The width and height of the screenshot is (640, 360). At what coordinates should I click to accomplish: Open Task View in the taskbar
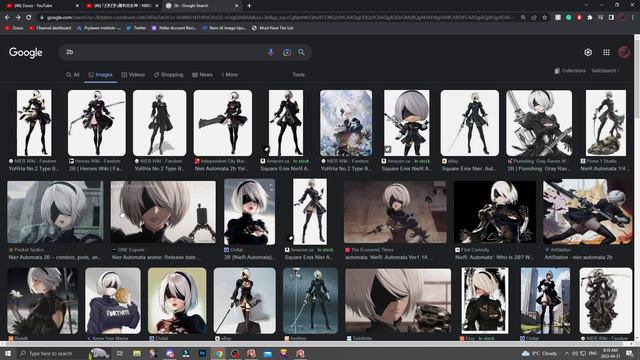[x=120, y=353]
